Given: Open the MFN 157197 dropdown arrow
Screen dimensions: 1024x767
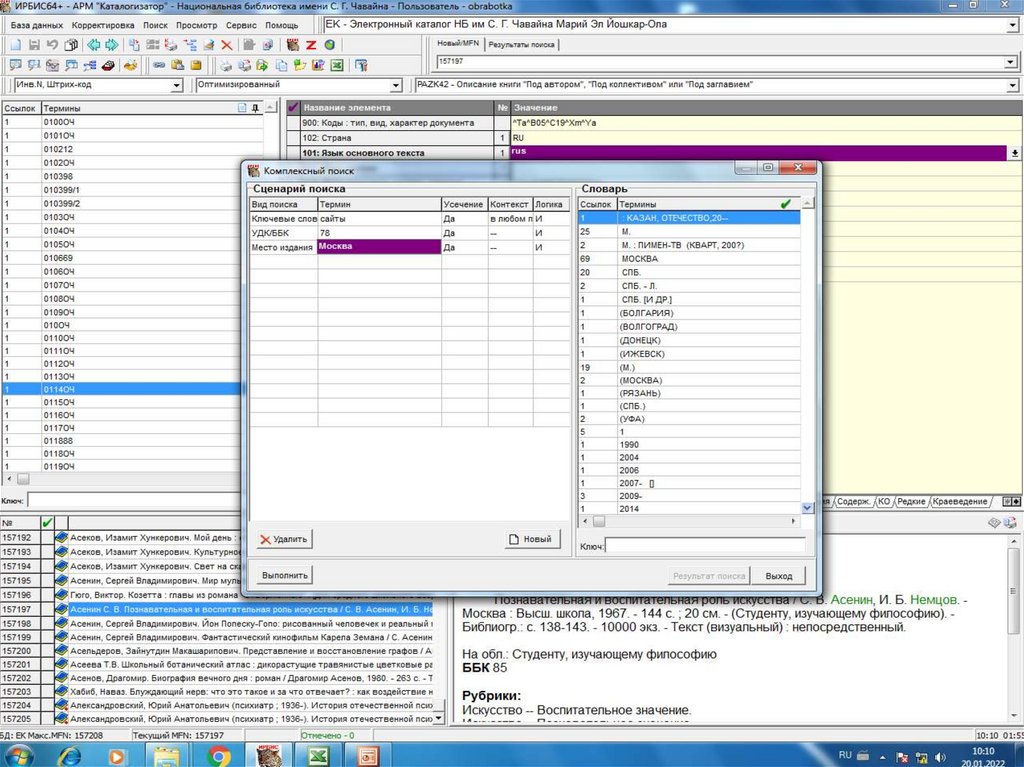Looking at the screenshot, I should (x=1011, y=62).
